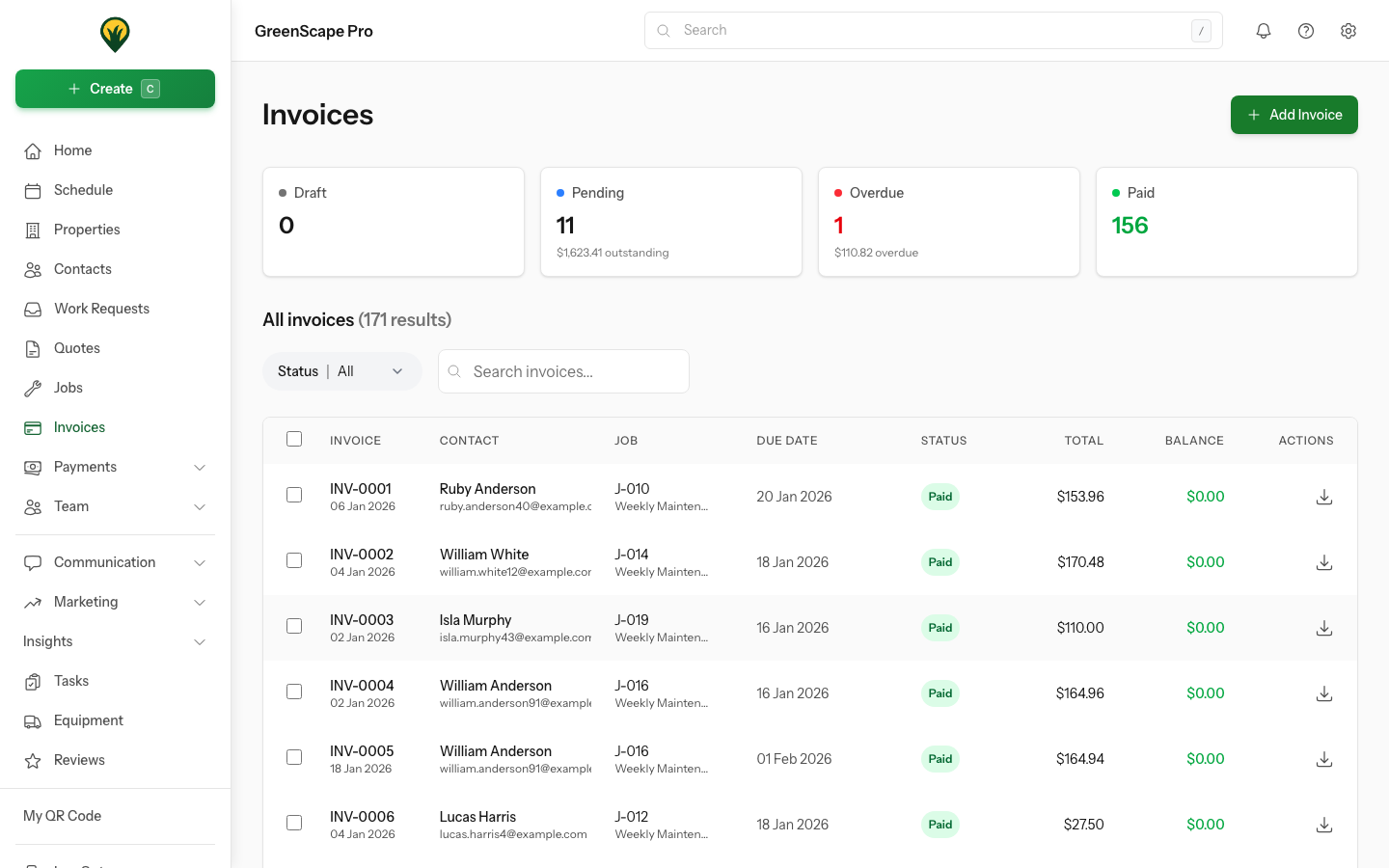The image size is (1389, 868).
Task: Open the Invoices sidebar item
Action: pos(78,426)
